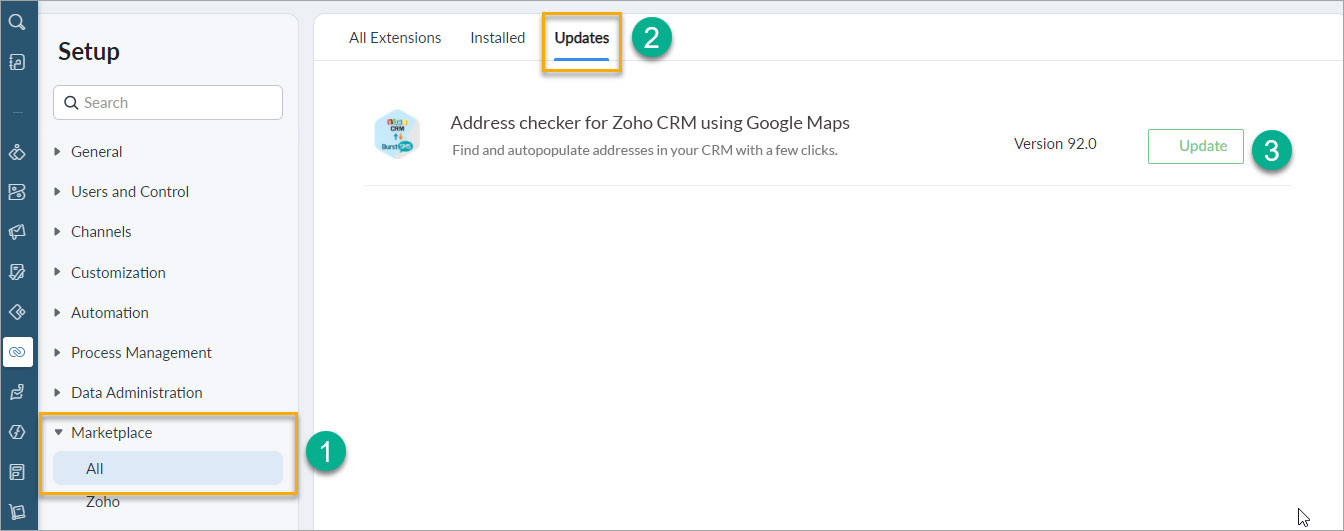Open global search magnifier icon in sidebar

17,21
